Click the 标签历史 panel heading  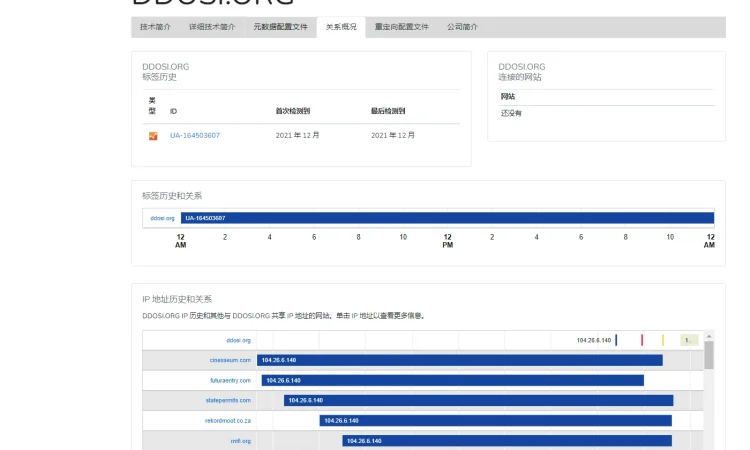coord(159,77)
